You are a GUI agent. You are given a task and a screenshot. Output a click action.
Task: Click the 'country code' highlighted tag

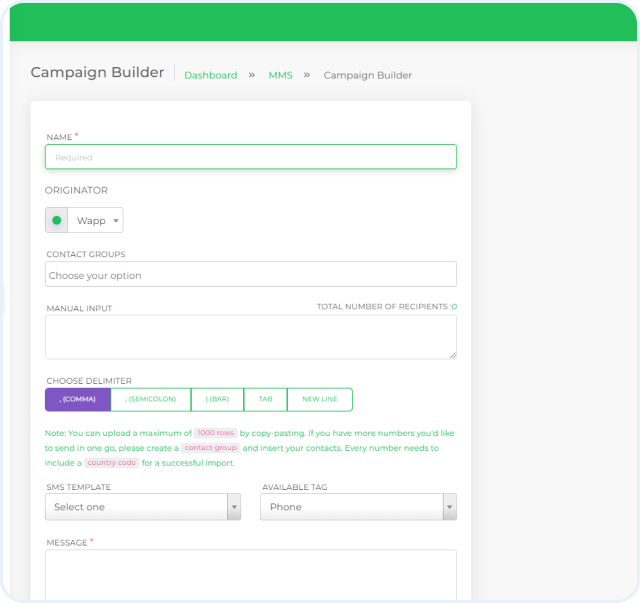click(x=111, y=463)
